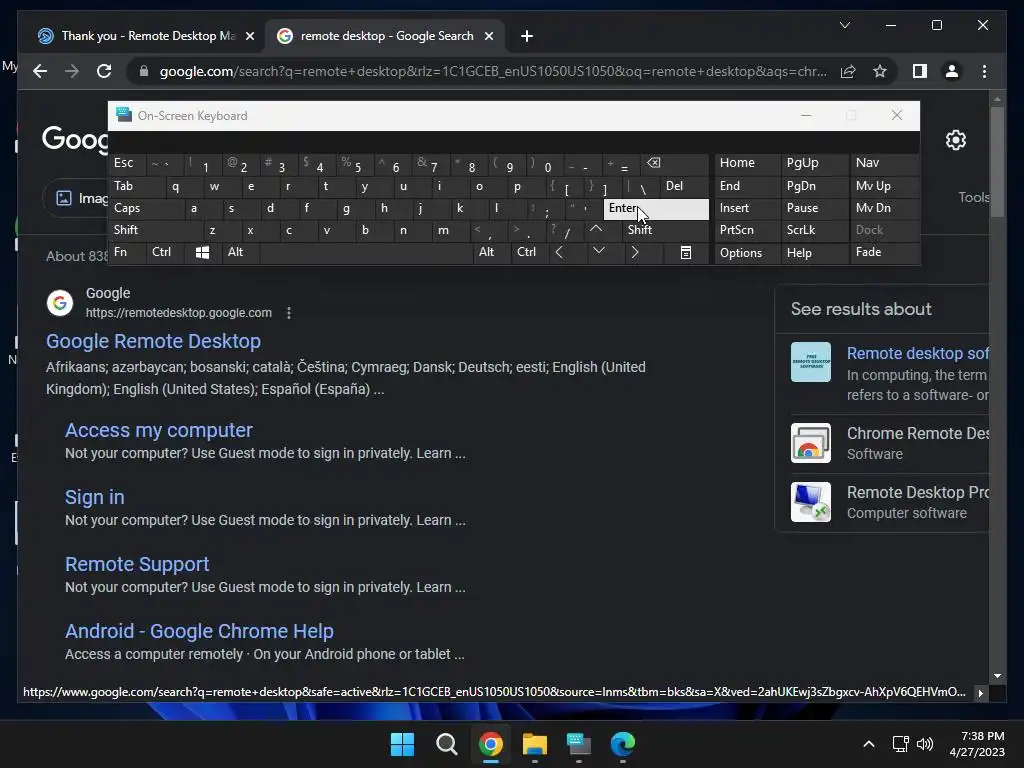Click the PrtScn key on On-Screen Keyboard
Viewport: 1024px width, 768px height.
pyautogui.click(x=747, y=230)
